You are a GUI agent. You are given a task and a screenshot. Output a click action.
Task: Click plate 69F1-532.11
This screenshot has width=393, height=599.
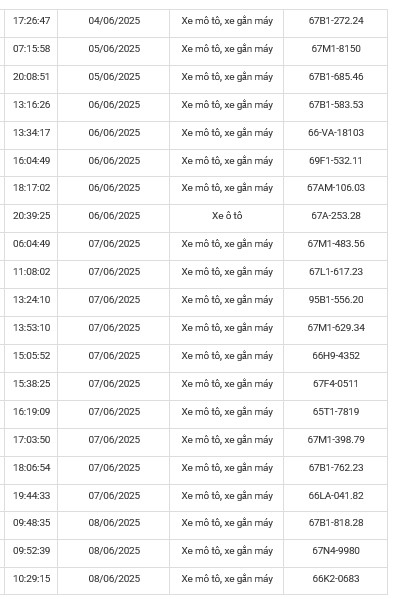click(x=336, y=160)
